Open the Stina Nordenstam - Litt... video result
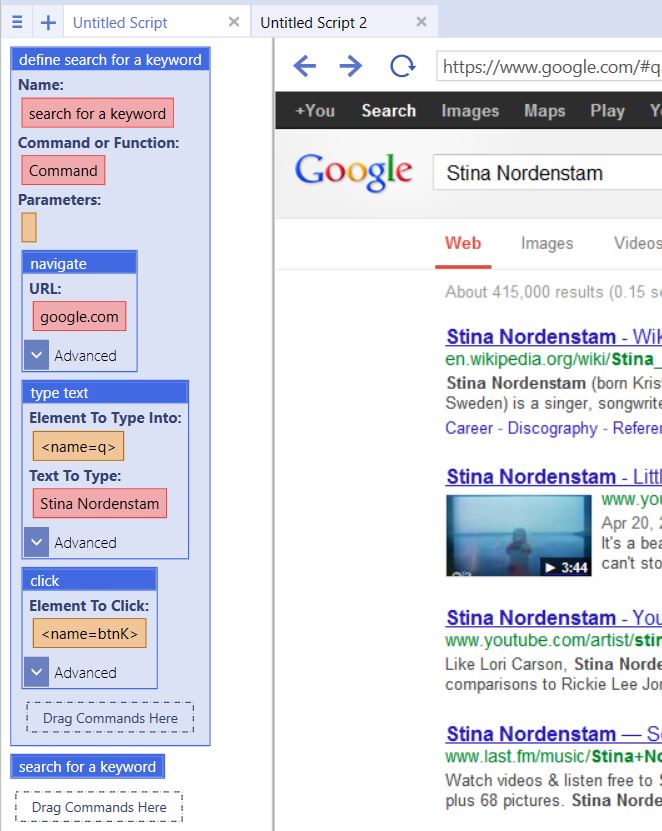Viewport: 662px width, 831px height. point(554,476)
